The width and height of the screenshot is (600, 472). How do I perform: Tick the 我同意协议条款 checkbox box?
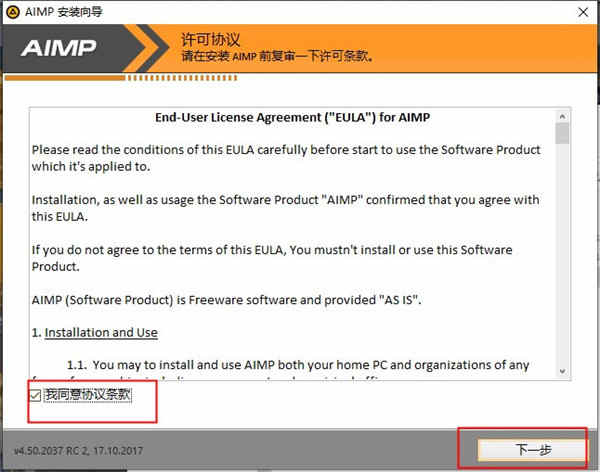tap(35, 395)
